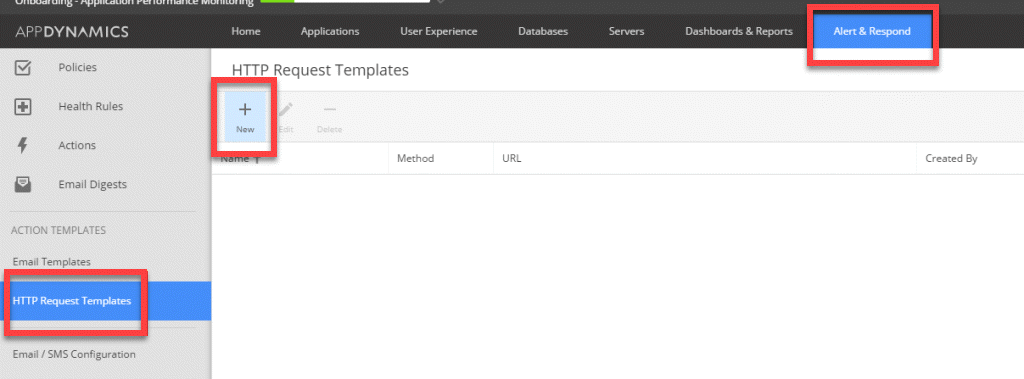Click the Edit pencil toolbar button

point(286,117)
